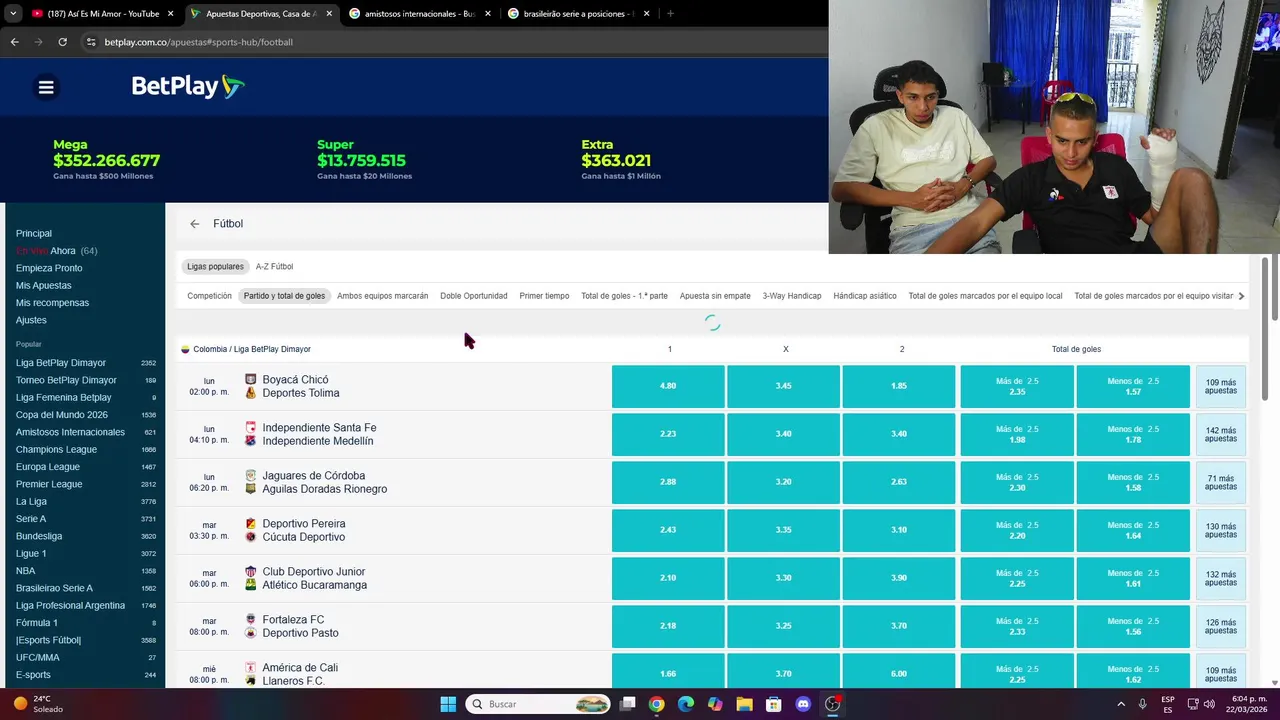Open Mis Apuestas in the sidebar
1280x720 pixels.
tap(43, 285)
